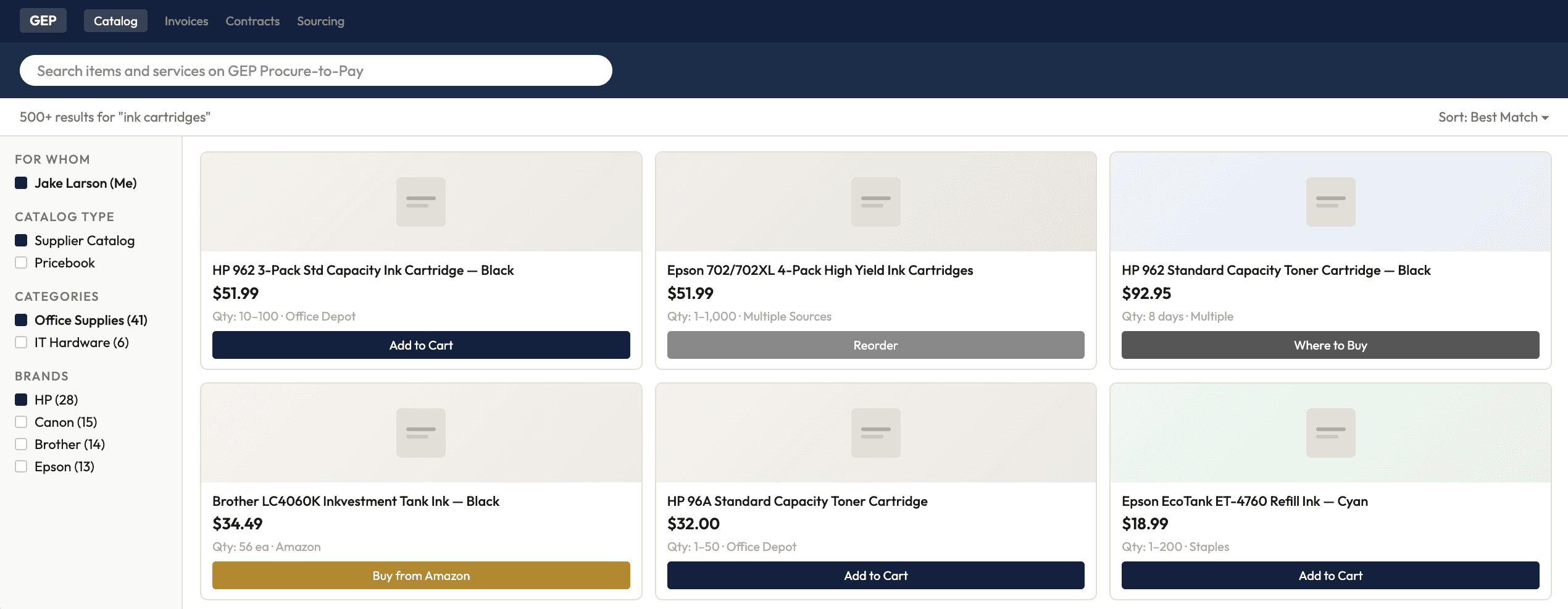The width and height of the screenshot is (1568, 609).
Task: Click the $92.95 price text
Action: [1146, 293]
